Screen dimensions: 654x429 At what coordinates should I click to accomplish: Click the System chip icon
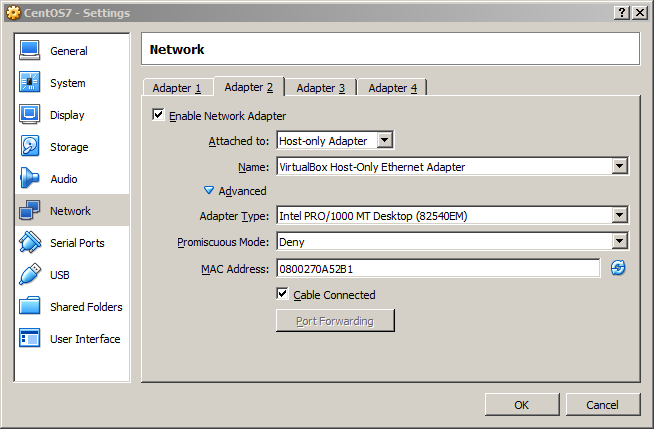pos(29,83)
